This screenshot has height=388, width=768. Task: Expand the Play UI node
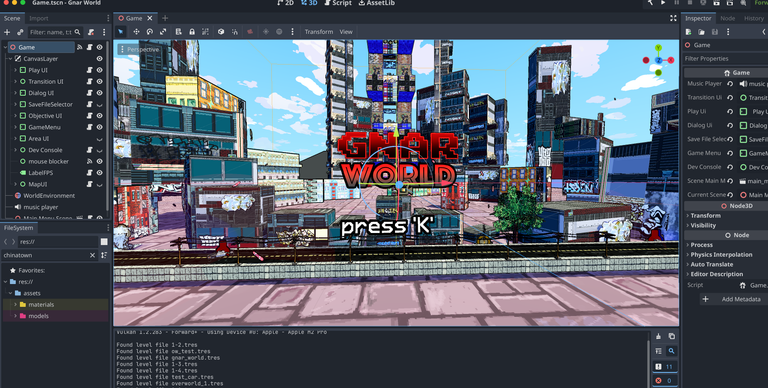click(15, 70)
